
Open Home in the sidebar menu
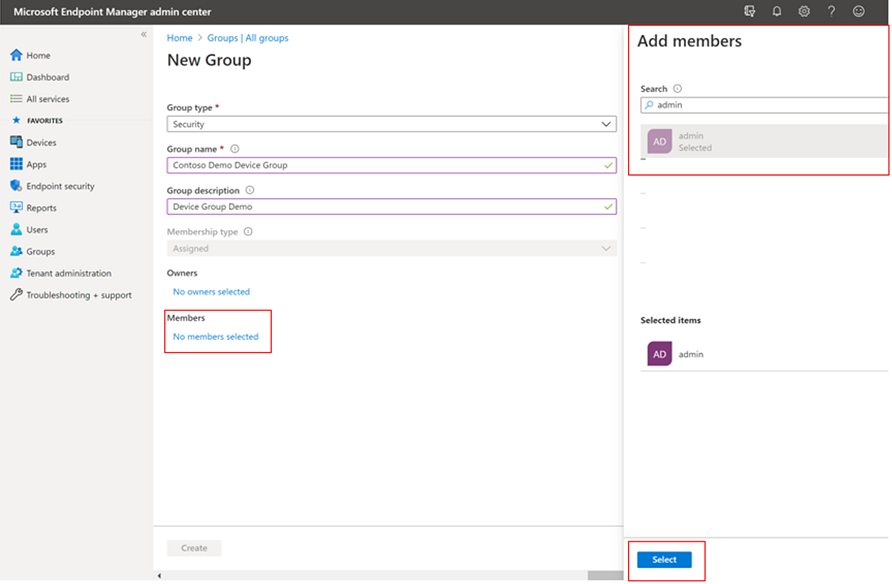tap(38, 55)
